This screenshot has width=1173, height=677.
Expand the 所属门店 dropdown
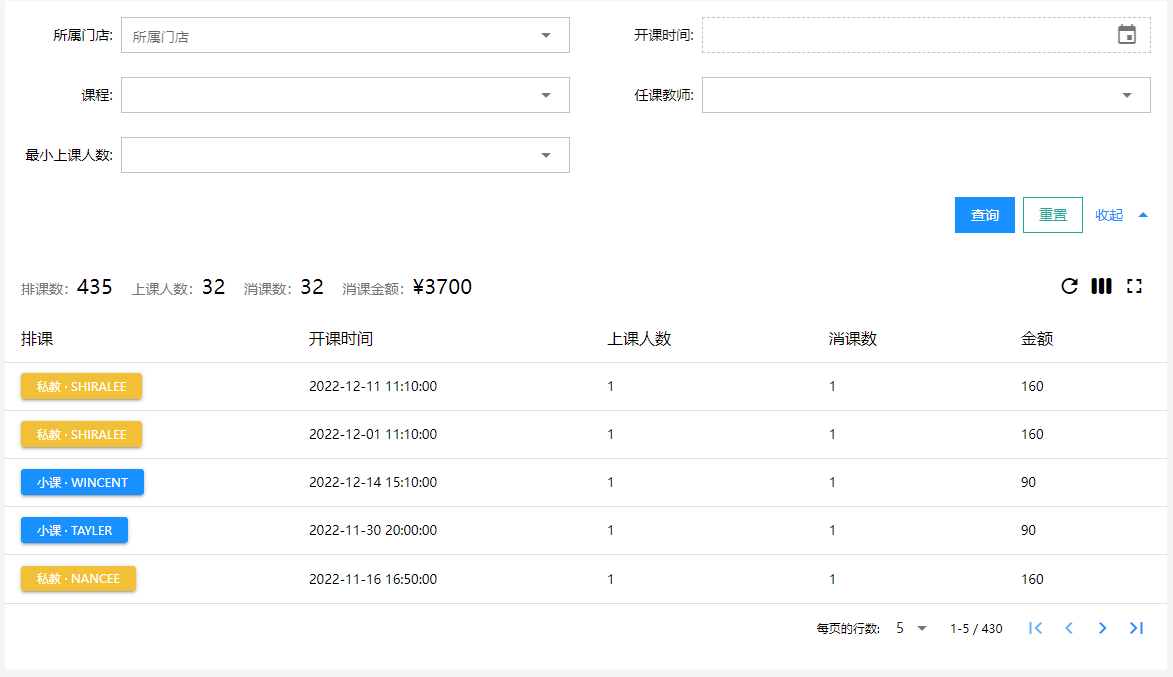[546, 35]
